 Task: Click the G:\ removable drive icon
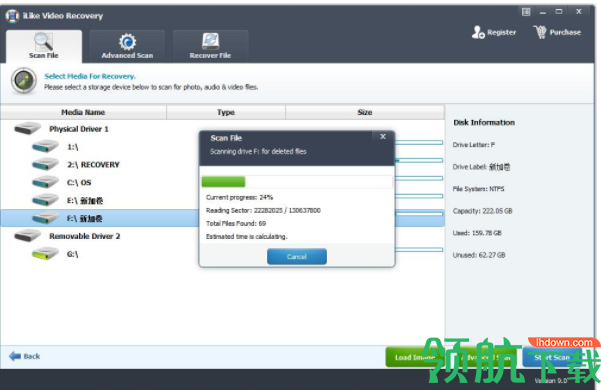point(45,254)
